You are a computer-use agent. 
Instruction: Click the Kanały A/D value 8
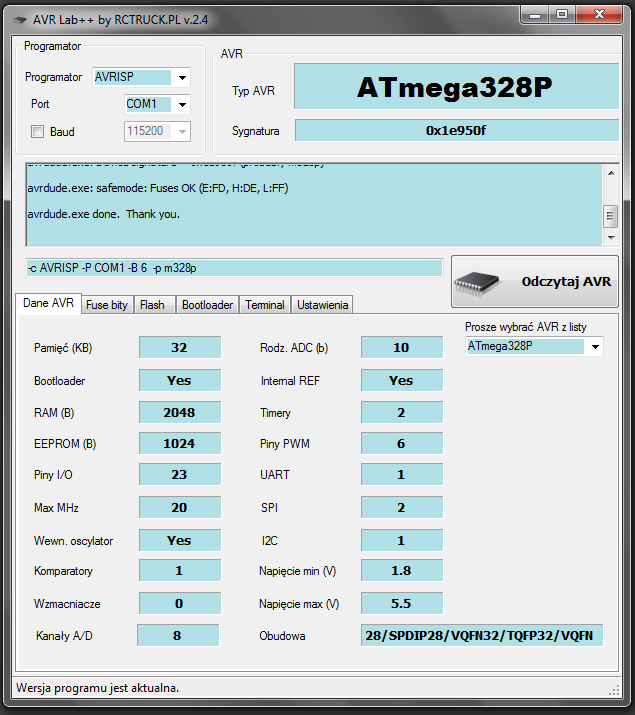pos(178,635)
